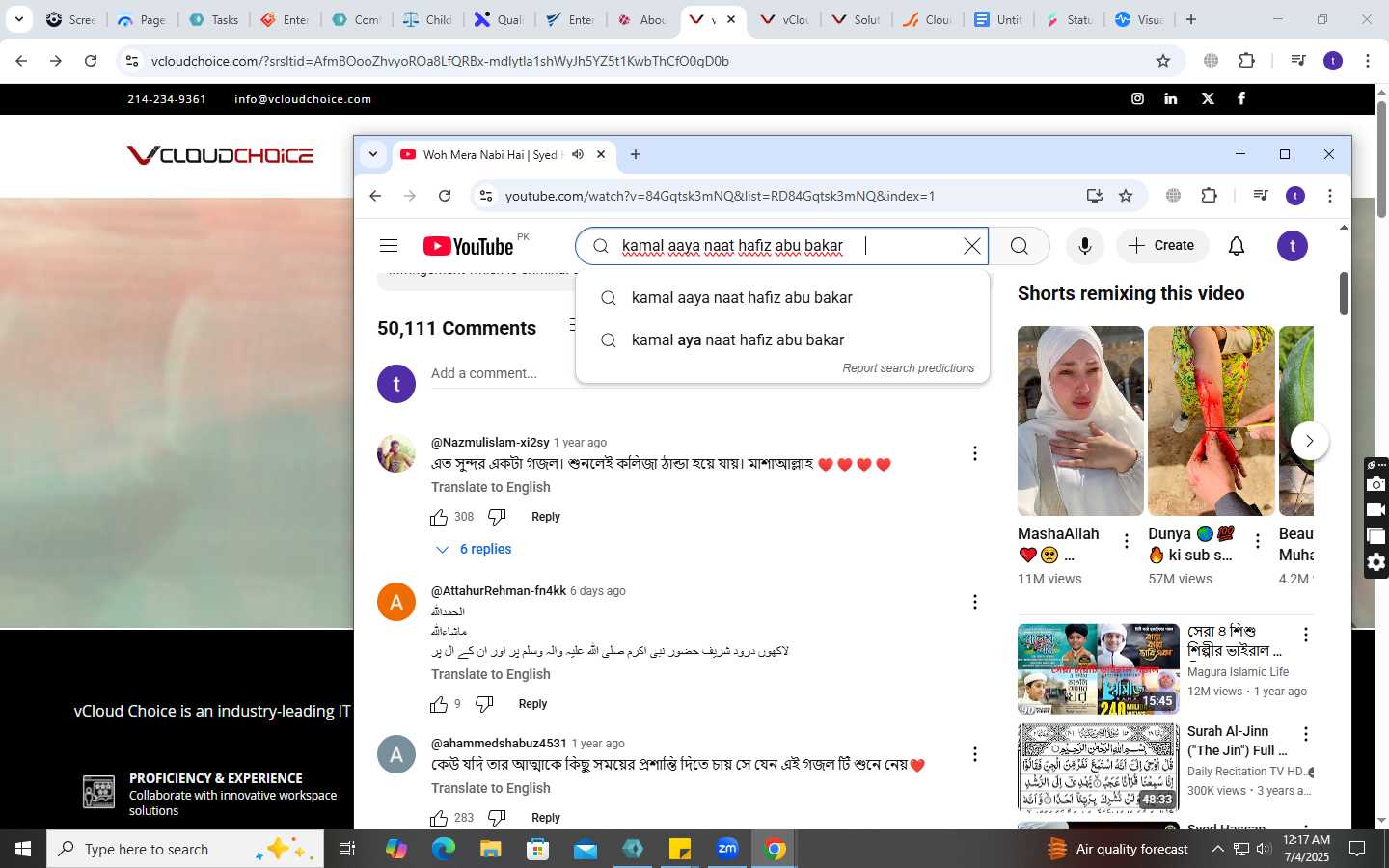
Task: Switch to the 'Tasks' tab in background window
Action: (x=214, y=19)
